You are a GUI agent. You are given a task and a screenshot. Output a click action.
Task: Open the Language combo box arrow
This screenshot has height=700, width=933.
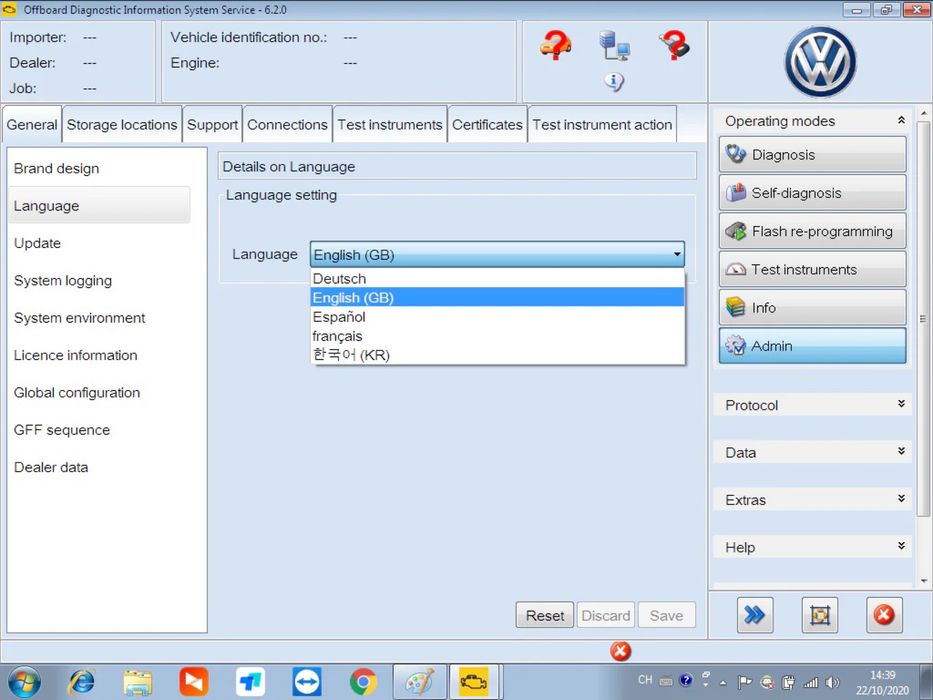[x=677, y=255]
